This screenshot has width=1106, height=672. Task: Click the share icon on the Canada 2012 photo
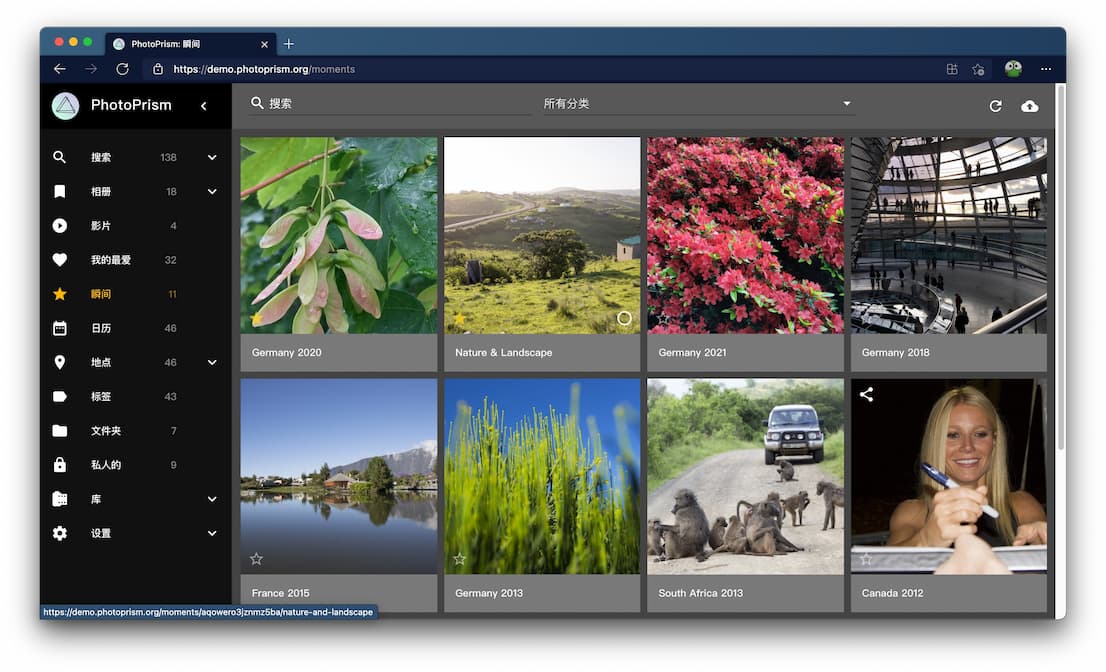tap(867, 395)
